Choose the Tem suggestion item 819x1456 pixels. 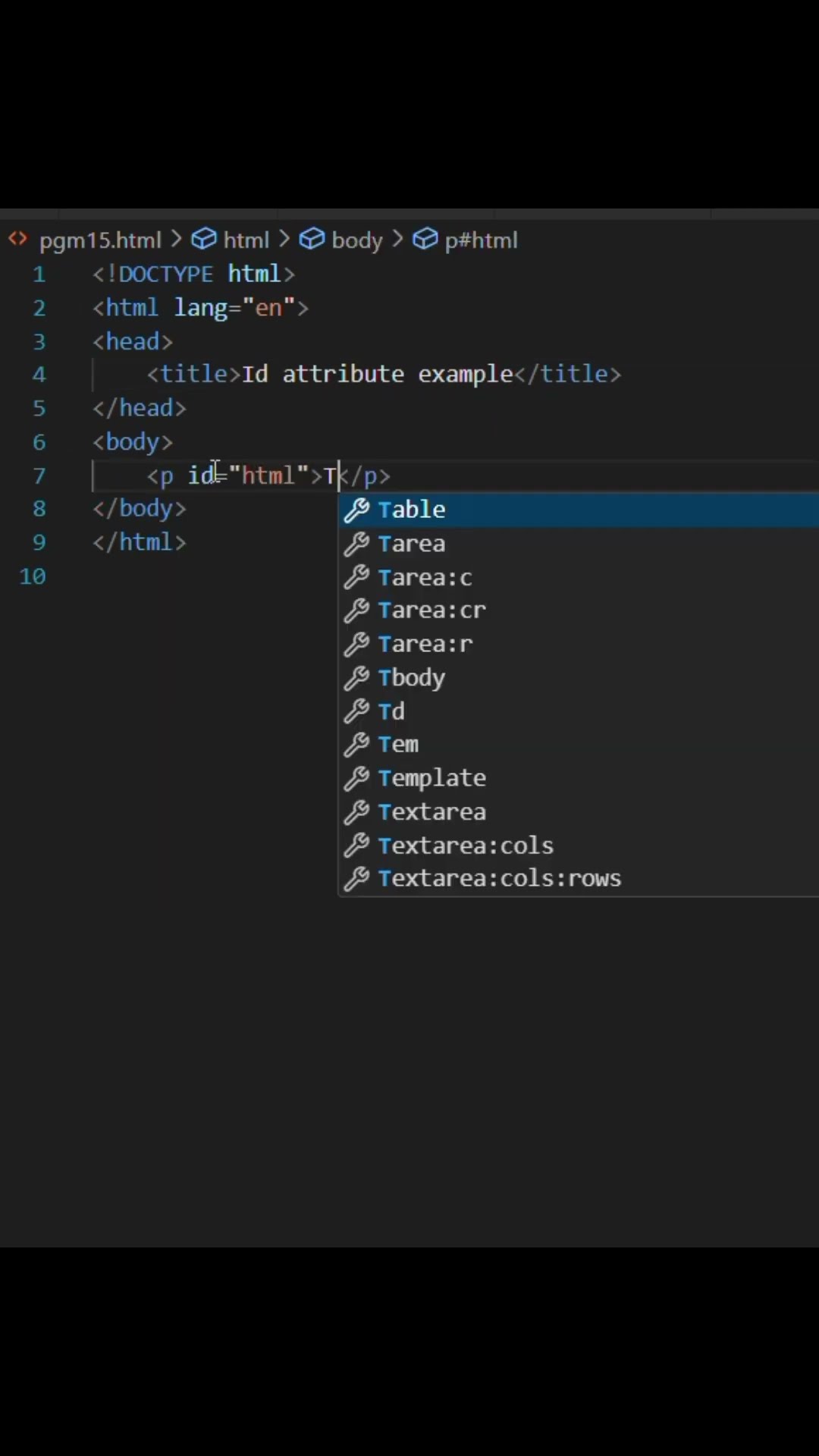coord(398,745)
